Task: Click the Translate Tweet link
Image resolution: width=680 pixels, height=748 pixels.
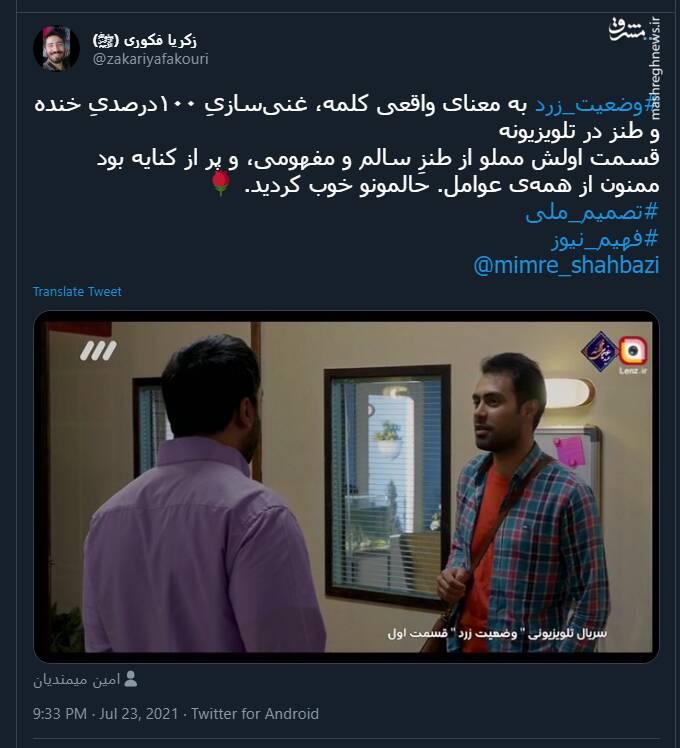Action: [77, 291]
